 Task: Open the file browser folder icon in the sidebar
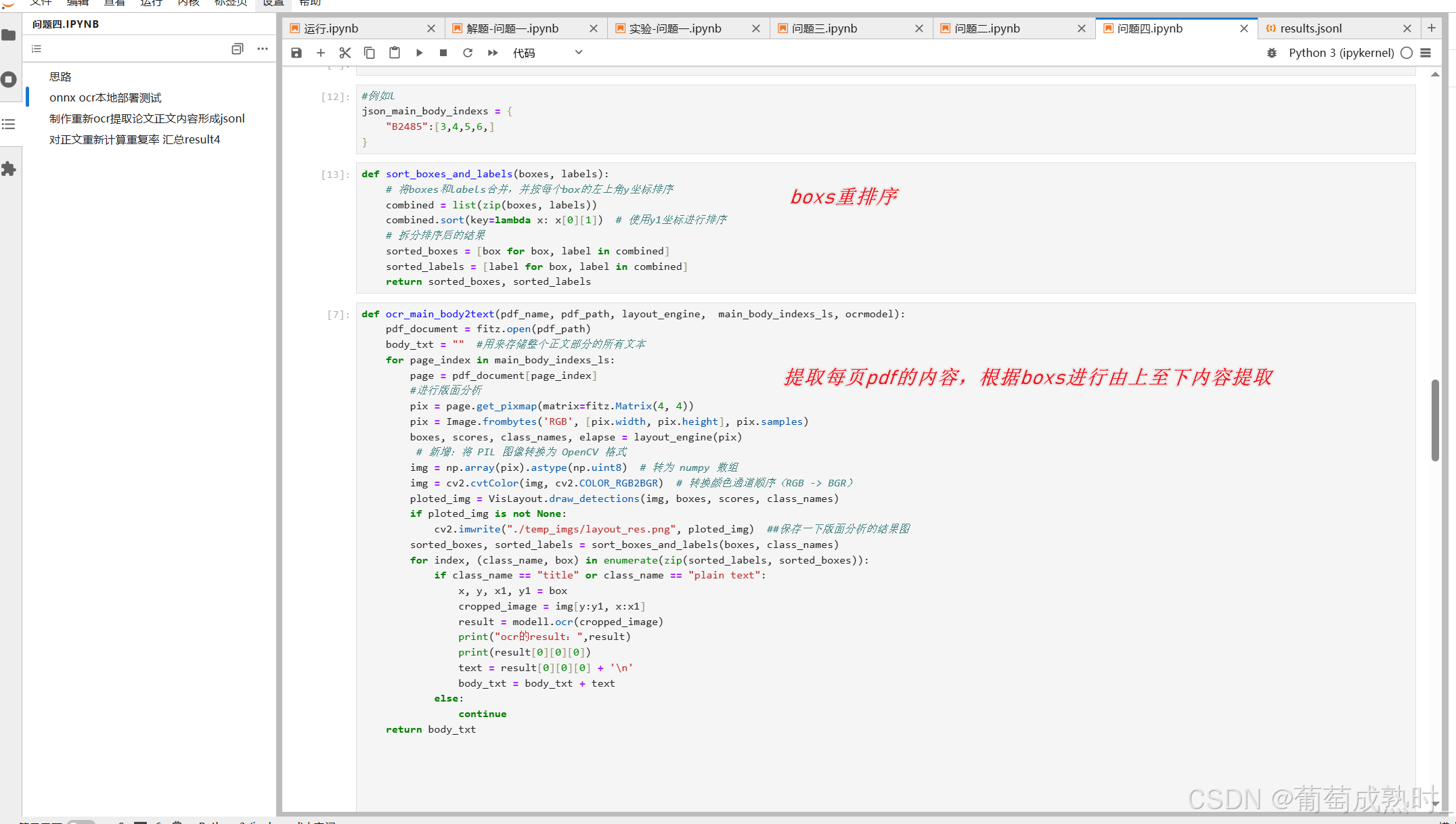point(9,35)
